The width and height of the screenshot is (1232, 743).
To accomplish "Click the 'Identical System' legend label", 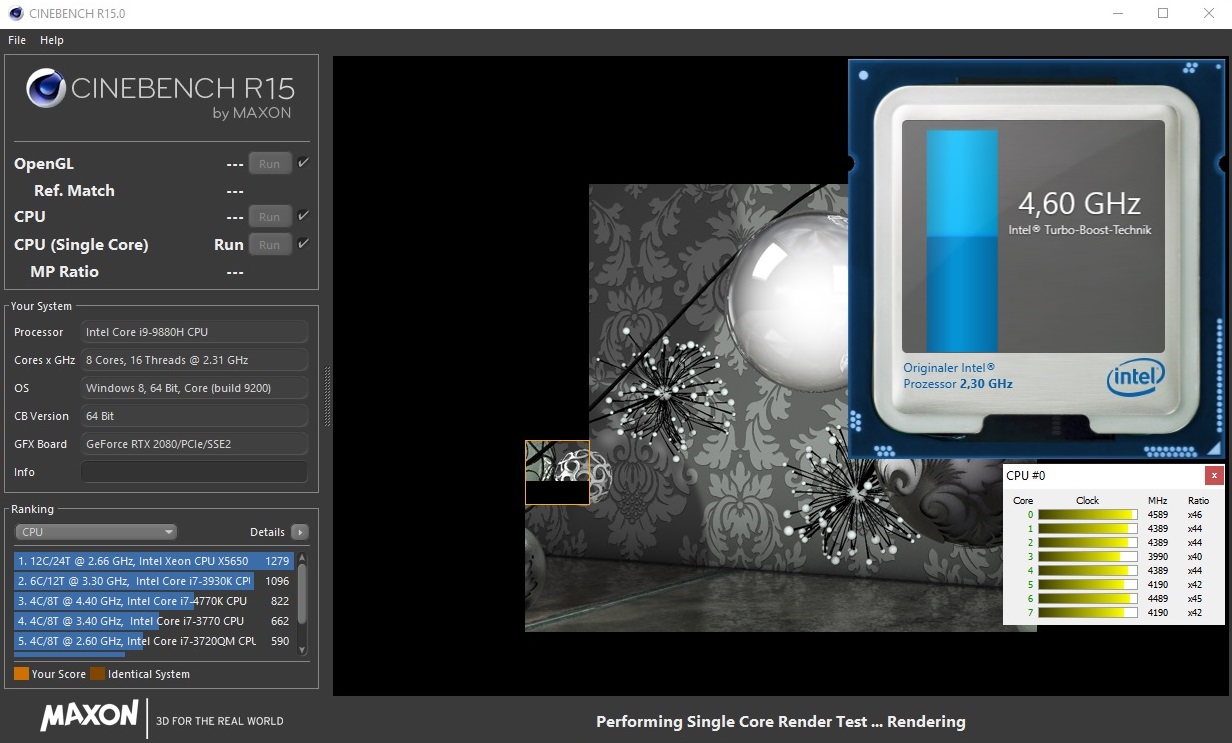I will 149,674.
